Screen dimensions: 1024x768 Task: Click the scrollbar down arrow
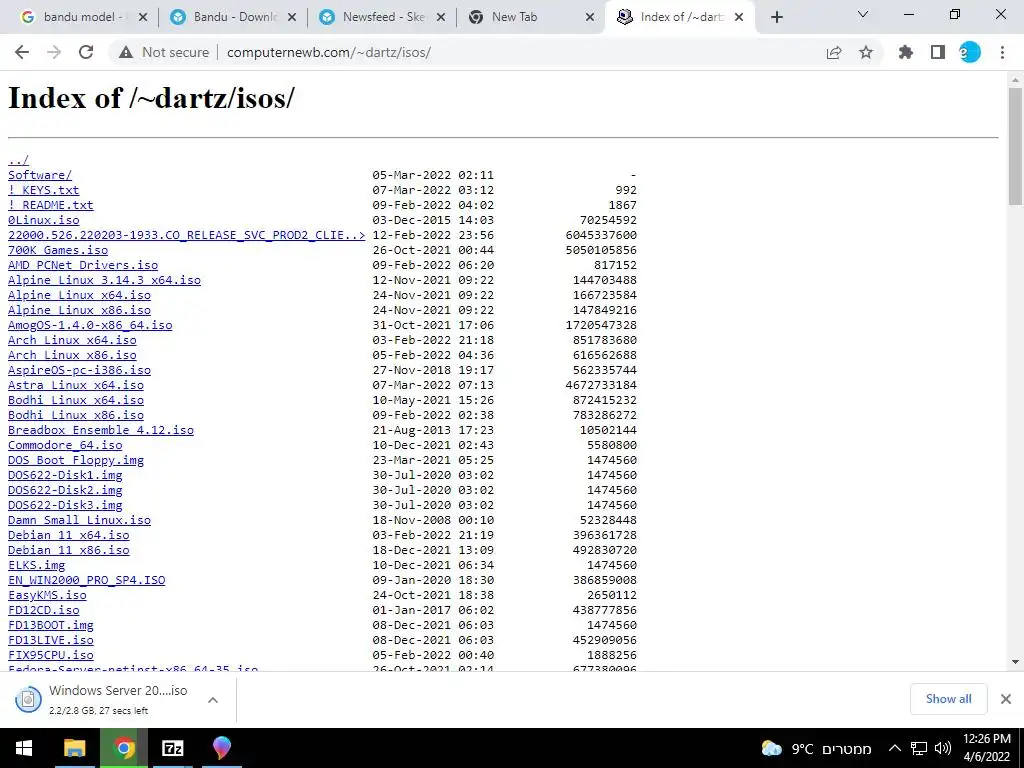[x=1015, y=662]
